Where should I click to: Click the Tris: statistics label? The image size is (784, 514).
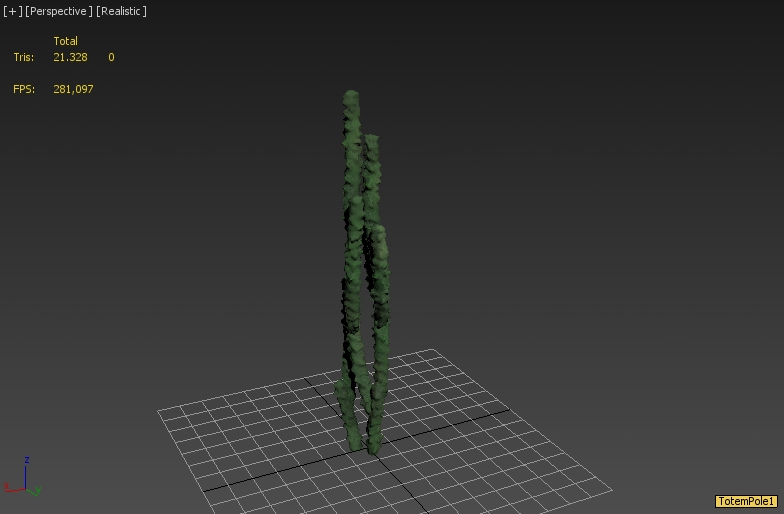tap(24, 57)
